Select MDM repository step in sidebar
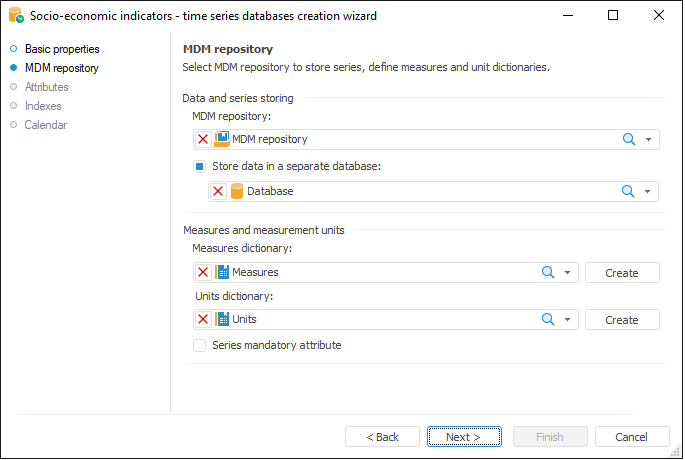 (x=61, y=68)
